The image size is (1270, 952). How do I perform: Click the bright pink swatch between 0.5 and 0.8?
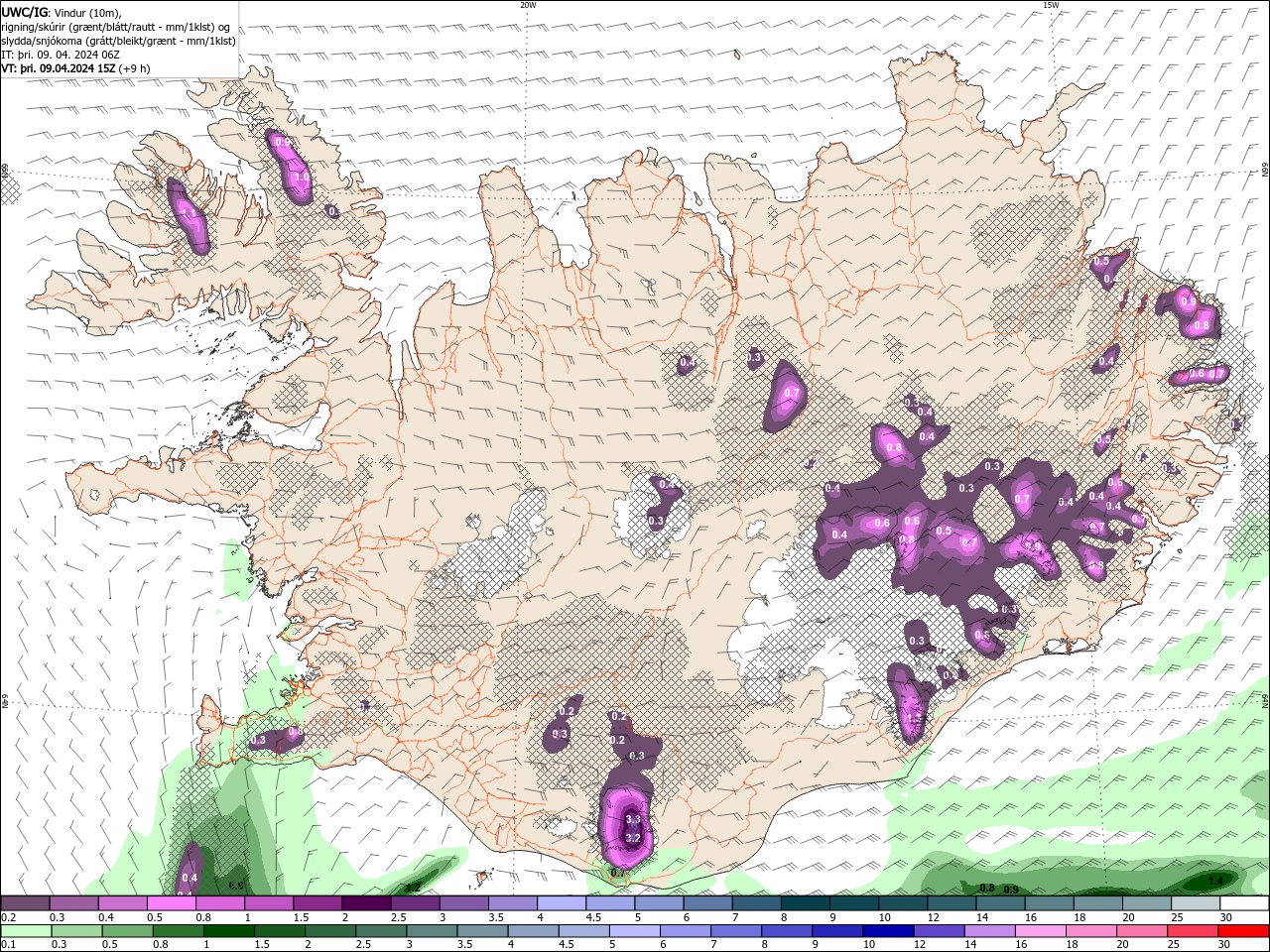(172, 903)
